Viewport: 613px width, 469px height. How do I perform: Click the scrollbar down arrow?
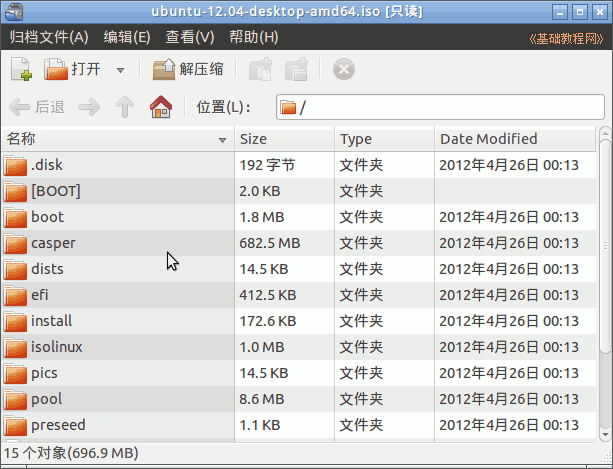tap(605, 434)
